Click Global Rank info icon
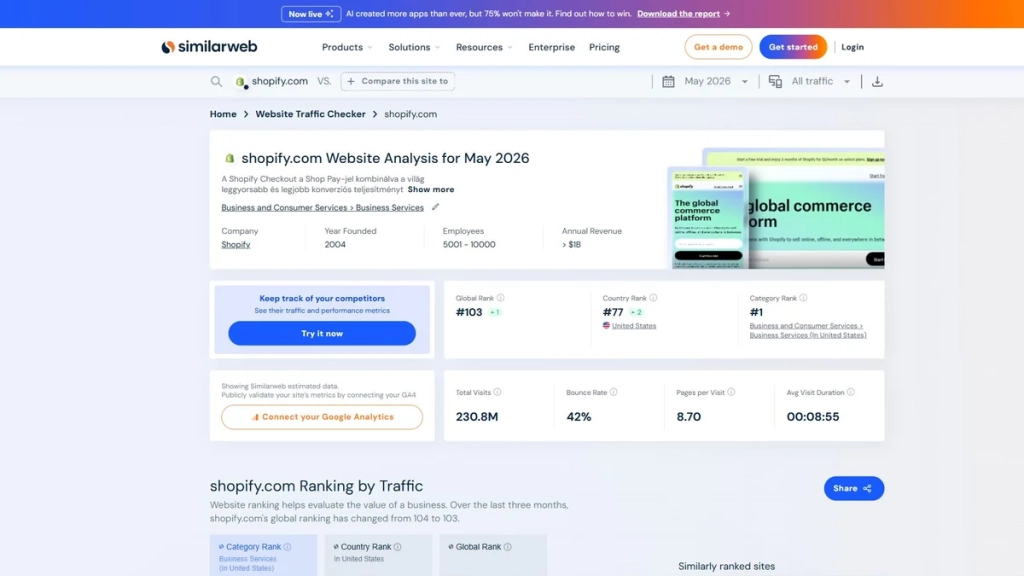Image resolution: width=1024 pixels, height=576 pixels. pos(500,298)
